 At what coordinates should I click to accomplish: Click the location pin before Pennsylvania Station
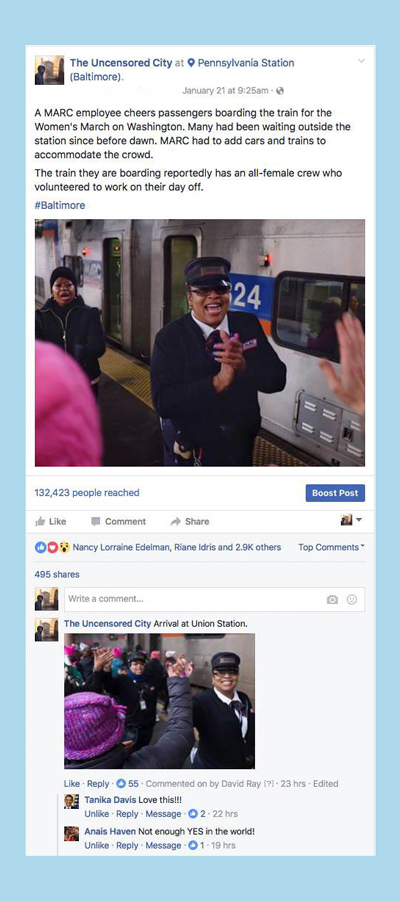(x=192, y=63)
